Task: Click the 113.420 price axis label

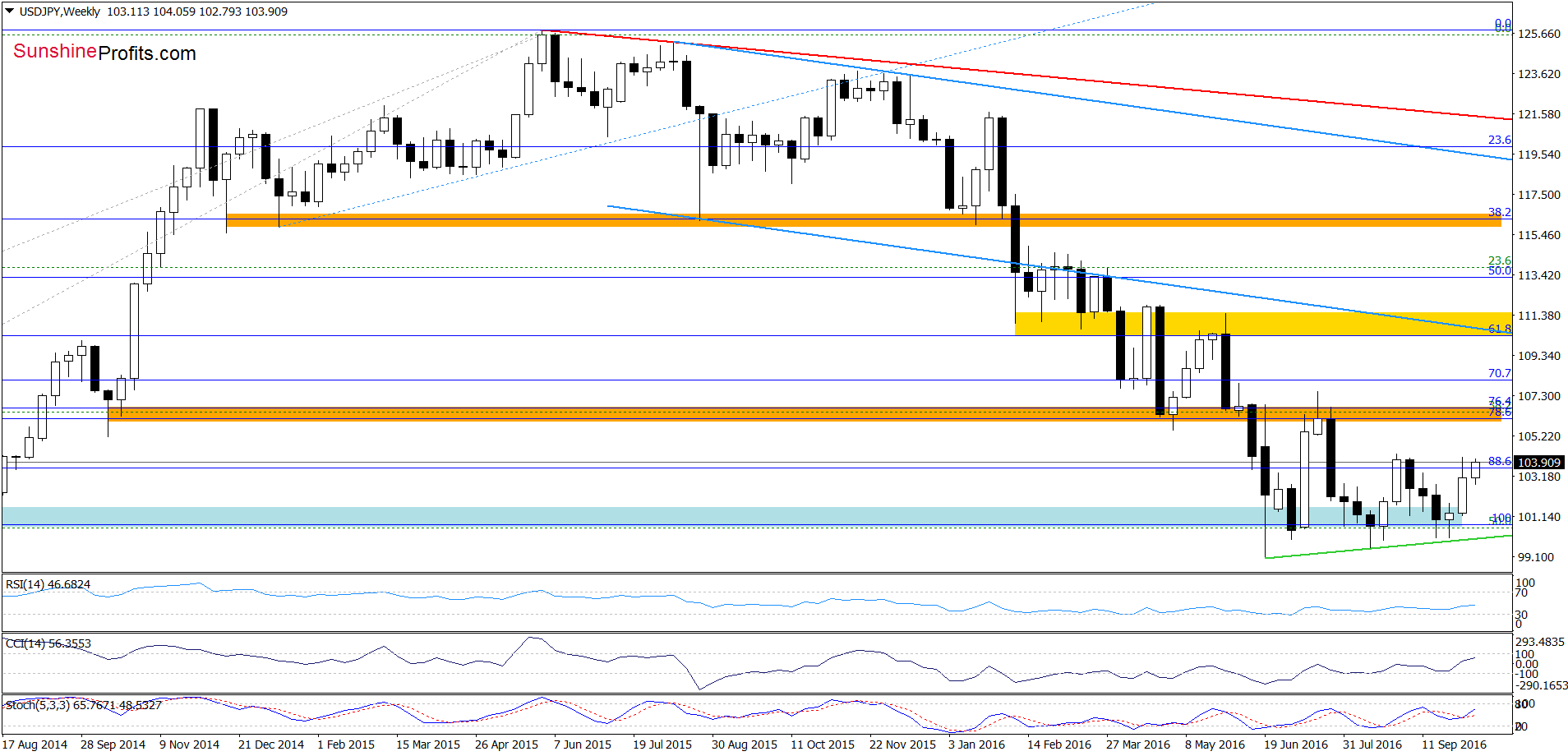Action: pos(1538,275)
